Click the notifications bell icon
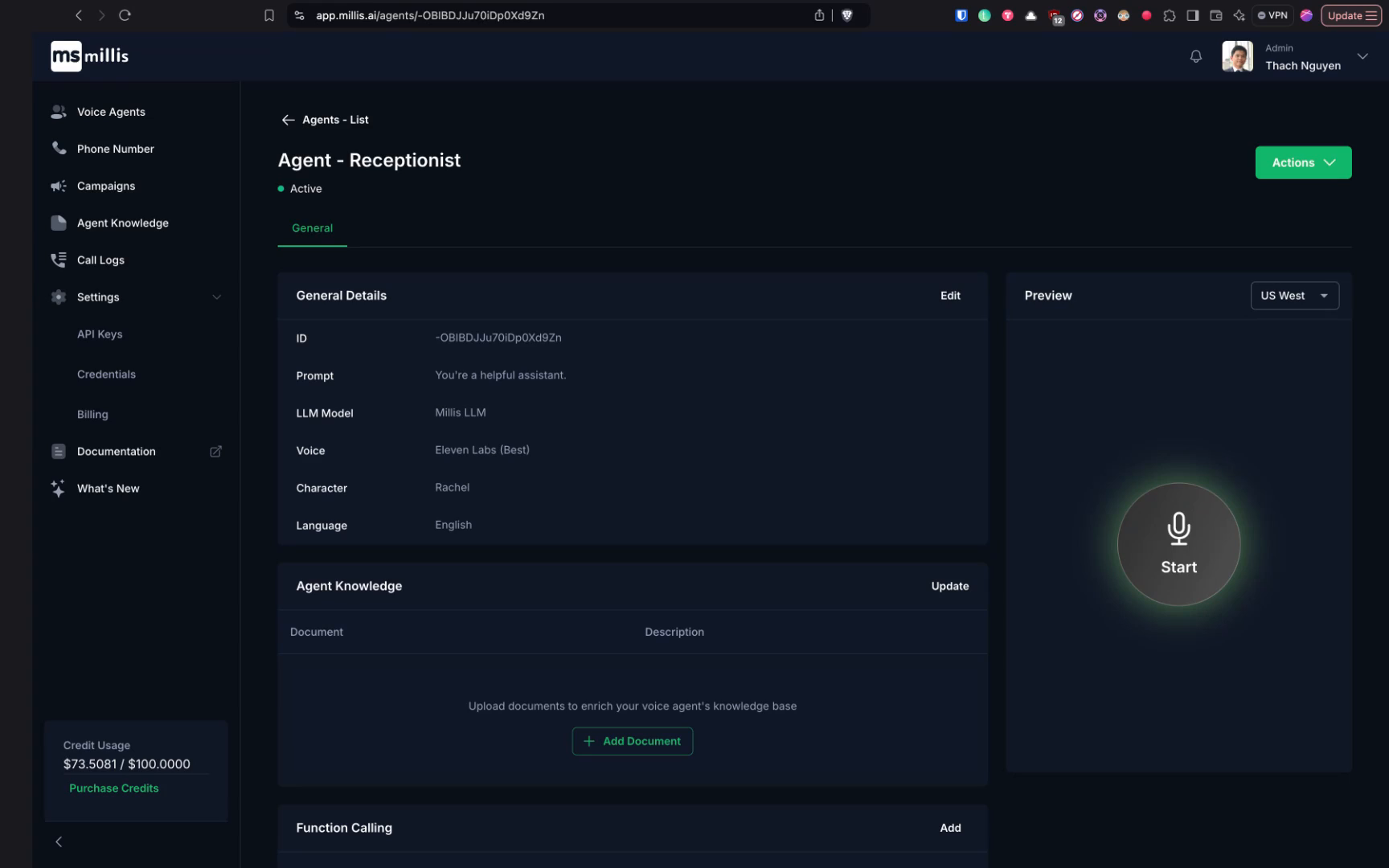Viewport: 1389px width, 868px height. [x=1196, y=56]
